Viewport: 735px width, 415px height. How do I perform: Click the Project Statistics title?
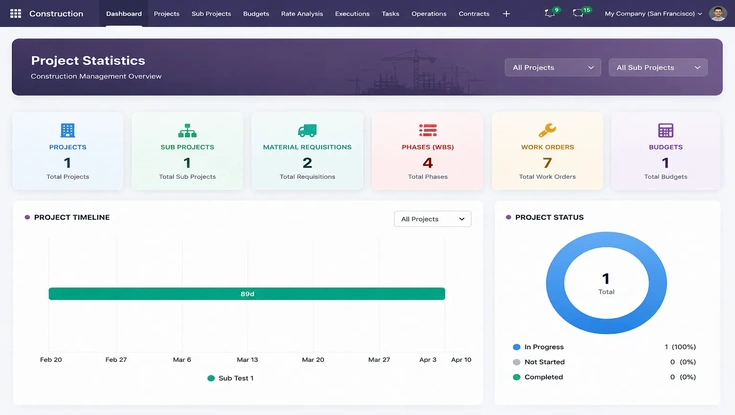[x=88, y=60]
